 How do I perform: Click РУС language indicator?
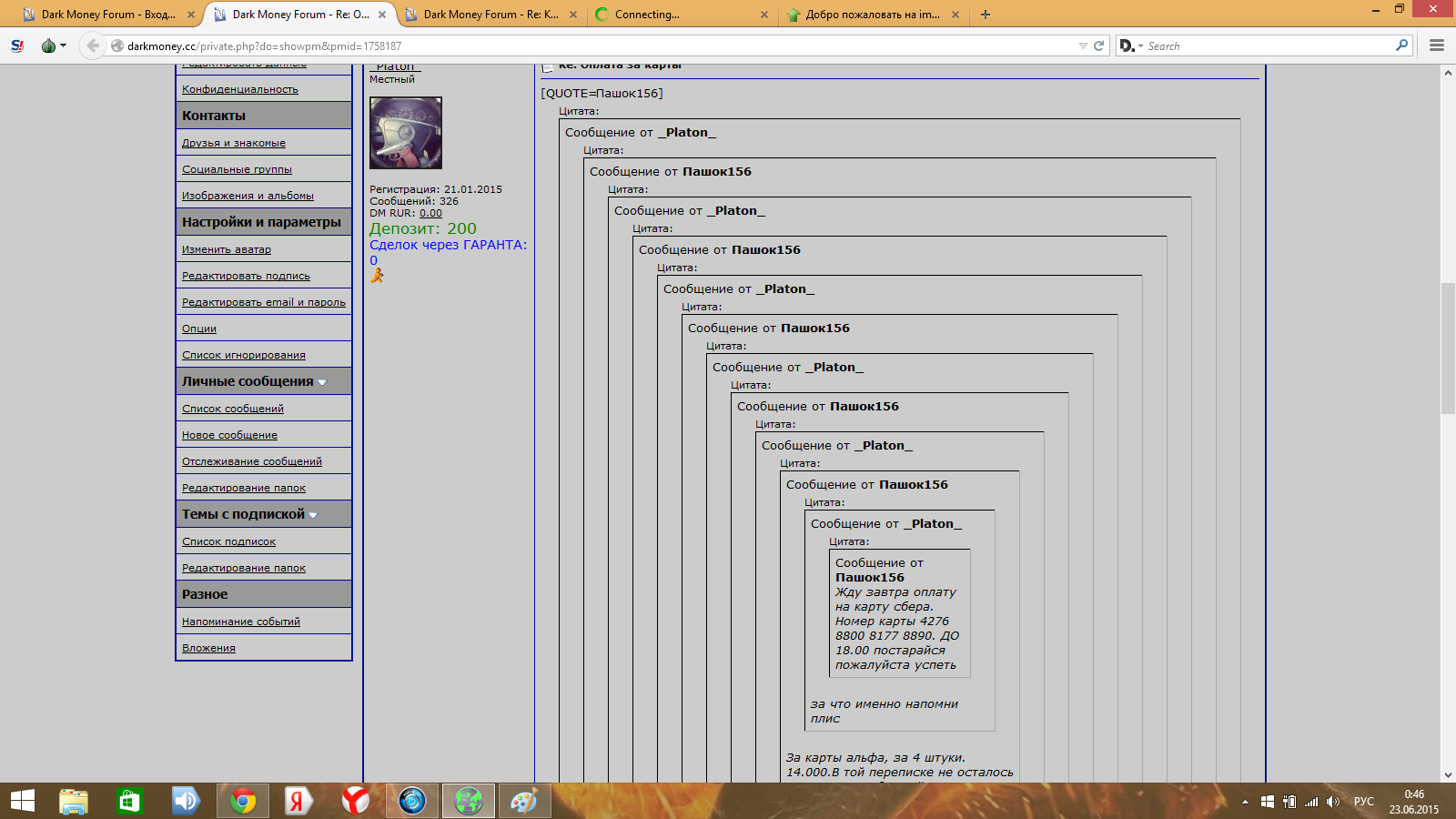click(1364, 802)
